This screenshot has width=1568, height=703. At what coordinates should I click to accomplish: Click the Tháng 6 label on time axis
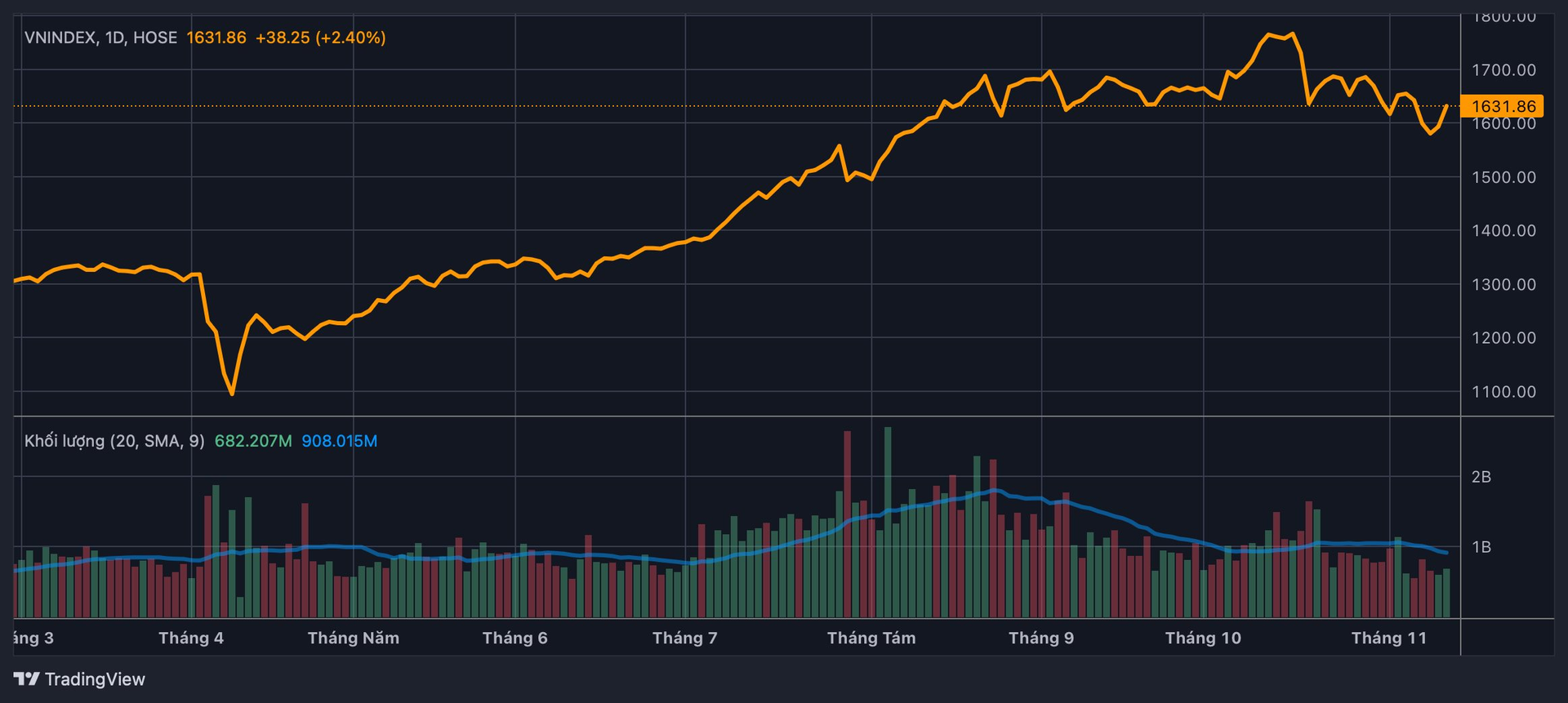[x=514, y=638]
